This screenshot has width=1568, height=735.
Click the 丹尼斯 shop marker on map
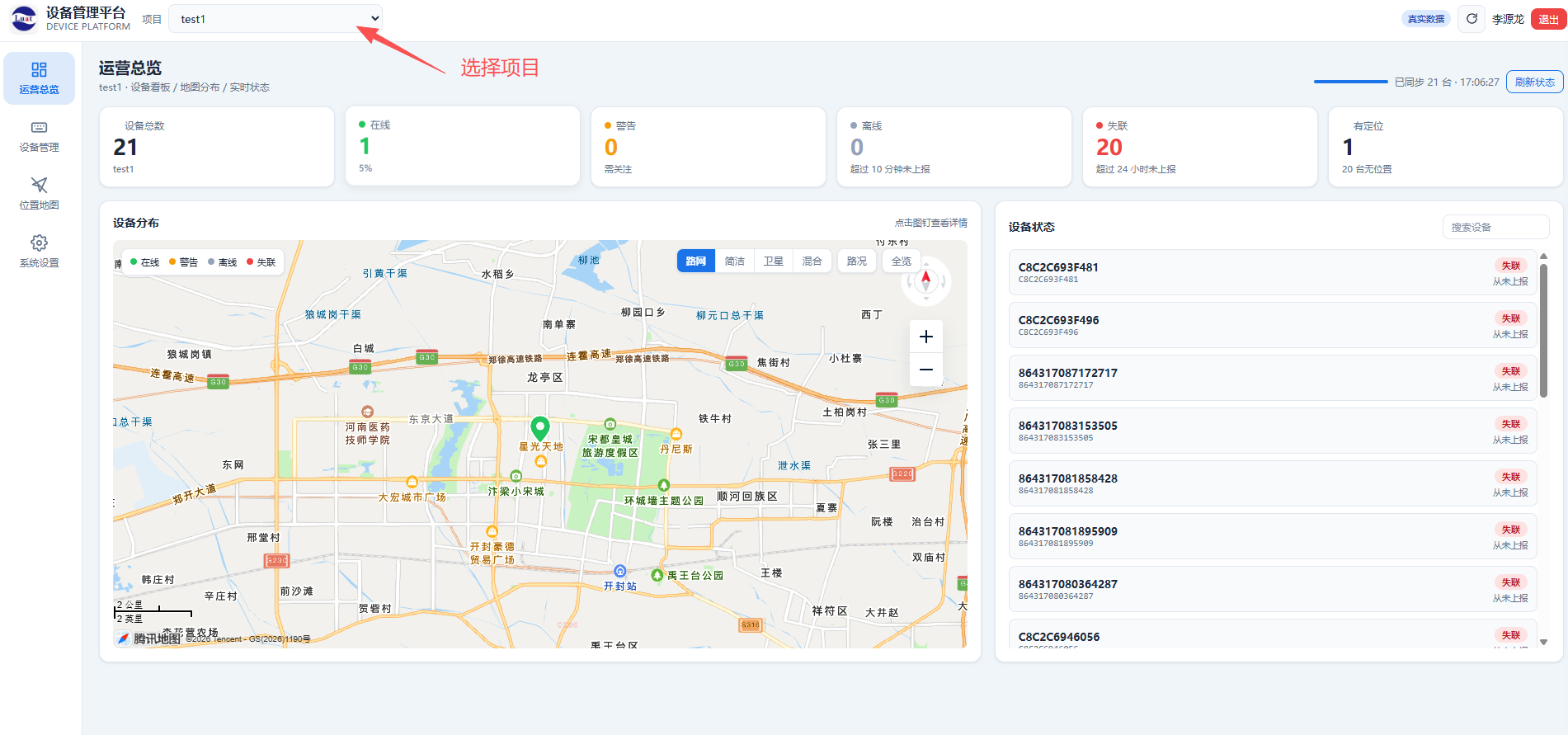point(676,434)
